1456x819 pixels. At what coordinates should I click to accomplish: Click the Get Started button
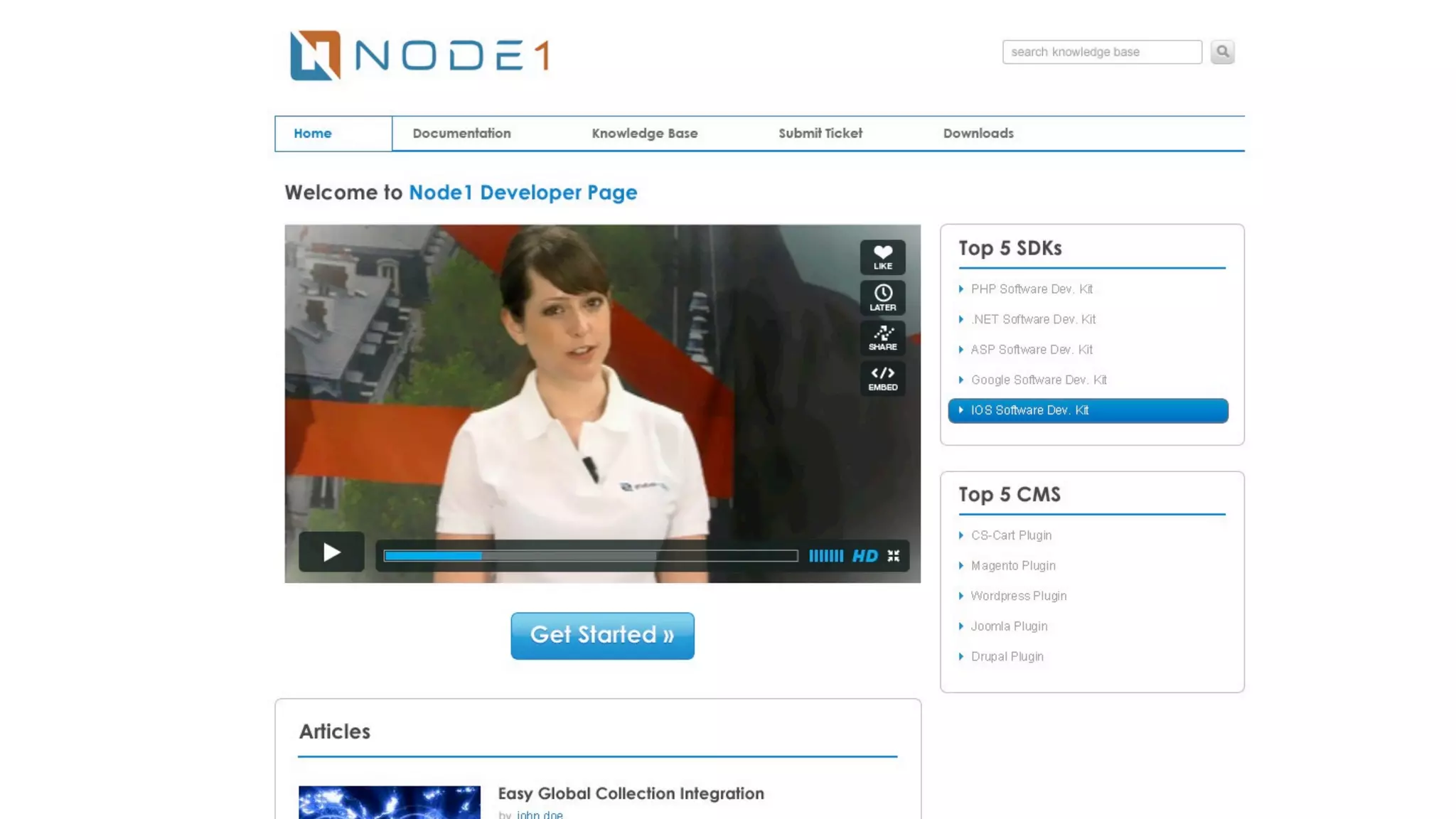coord(602,636)
